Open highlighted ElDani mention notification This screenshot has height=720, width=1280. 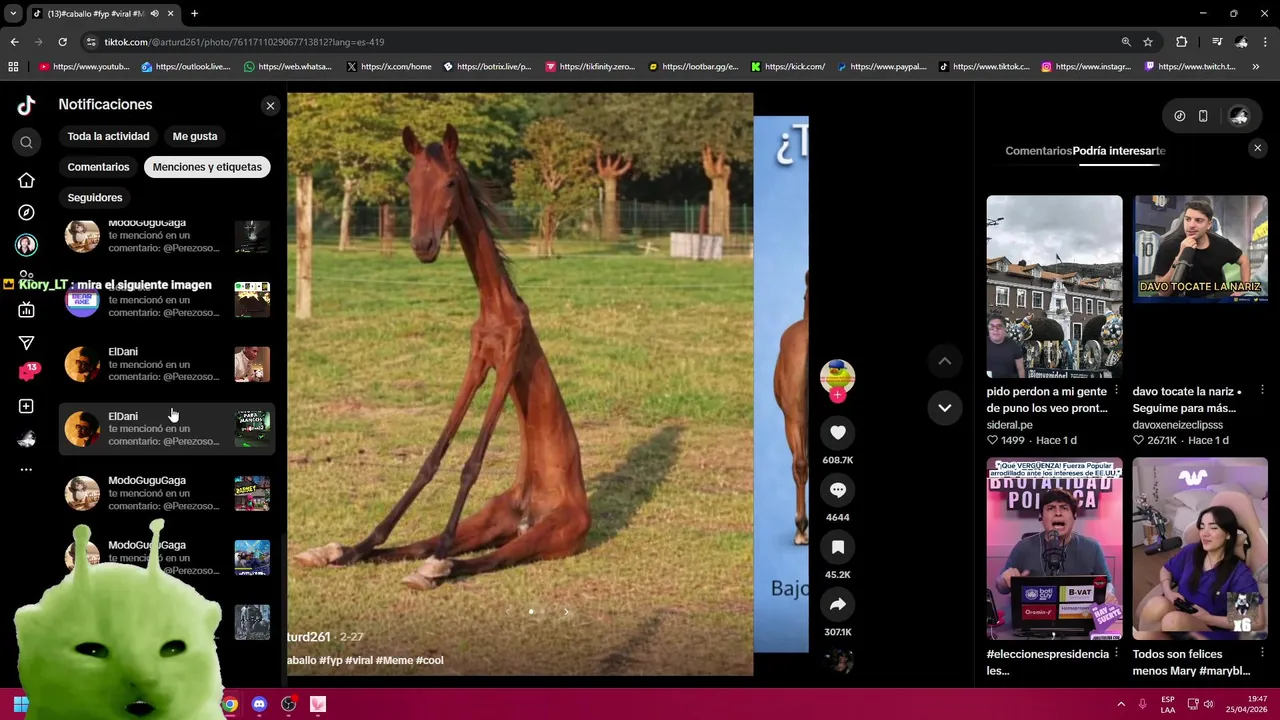166,429
